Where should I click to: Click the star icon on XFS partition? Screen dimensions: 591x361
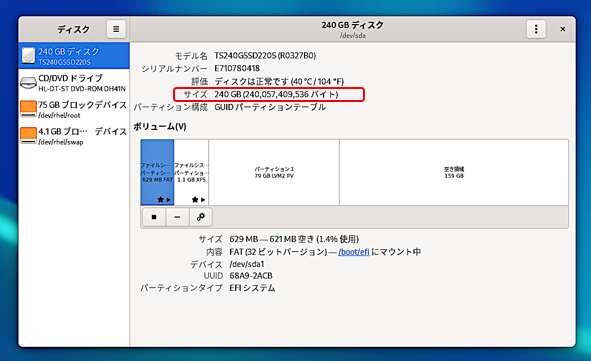[194, 200]
